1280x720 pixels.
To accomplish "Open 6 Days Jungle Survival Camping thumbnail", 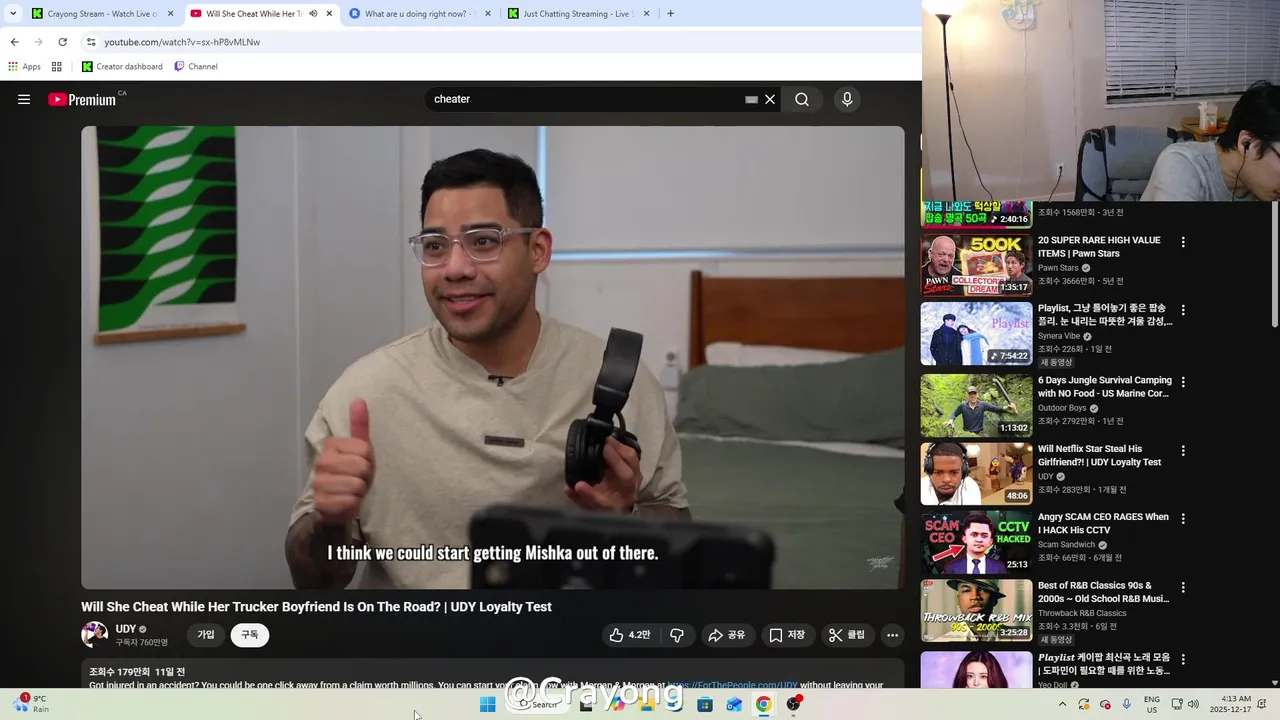I will [x=976, y=405].
